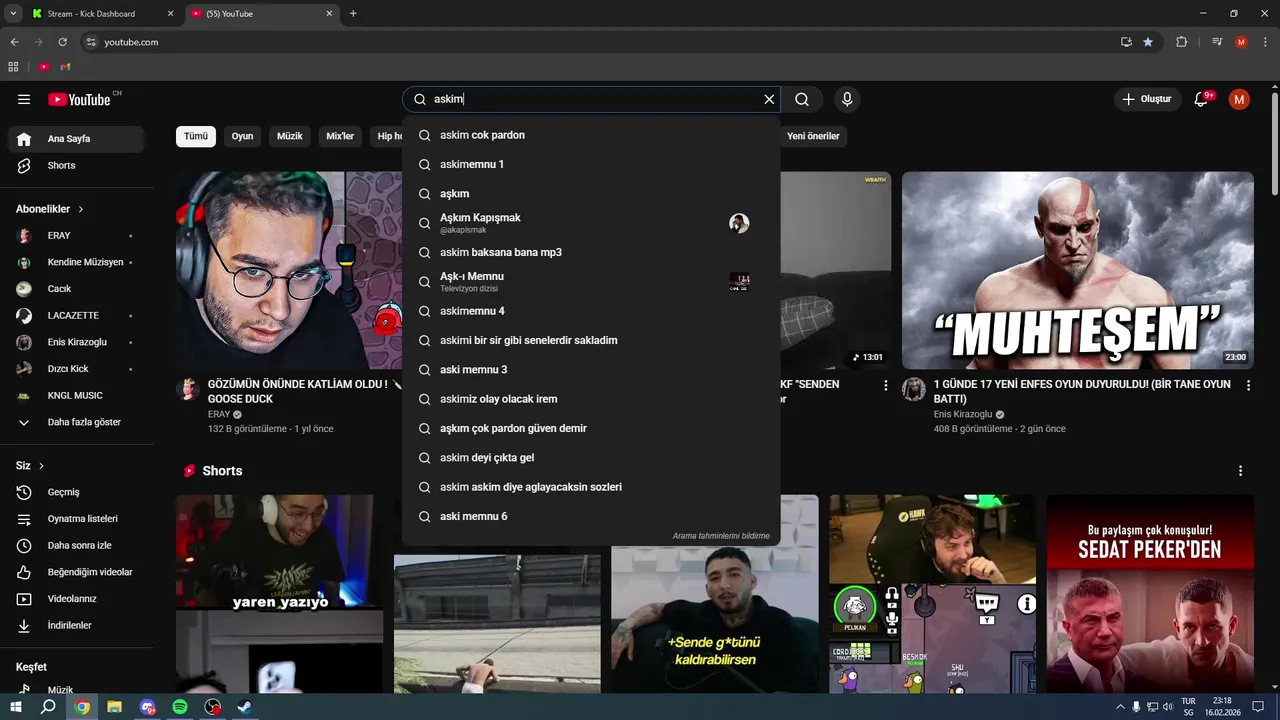
Task: Select the Yeni öneriler filter chip
Action: click(813, 136)
